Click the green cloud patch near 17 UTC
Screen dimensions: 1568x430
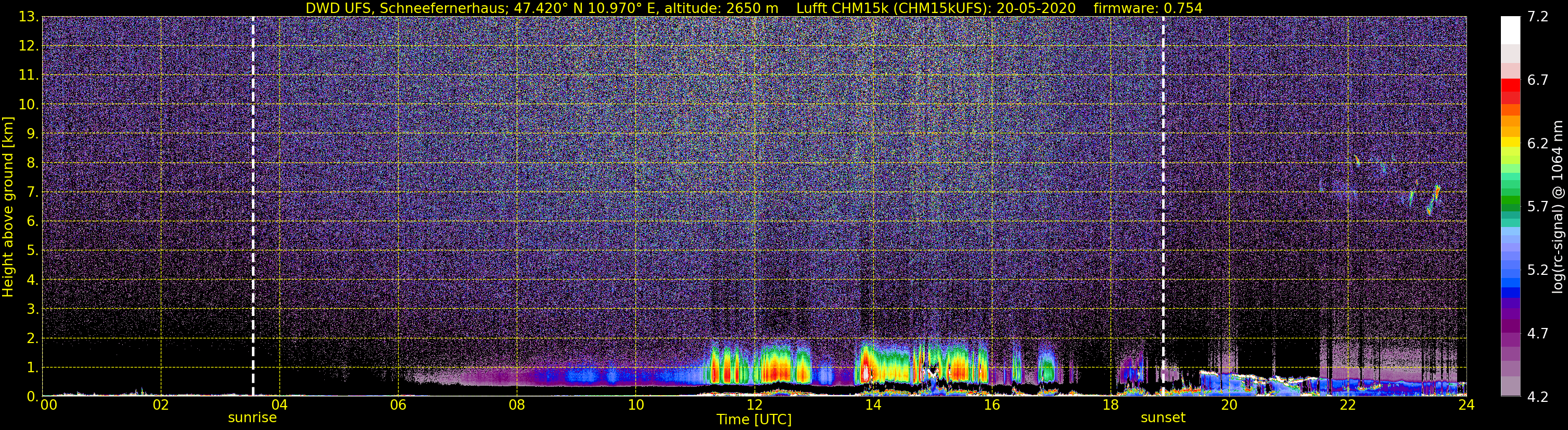[1048, 368]
